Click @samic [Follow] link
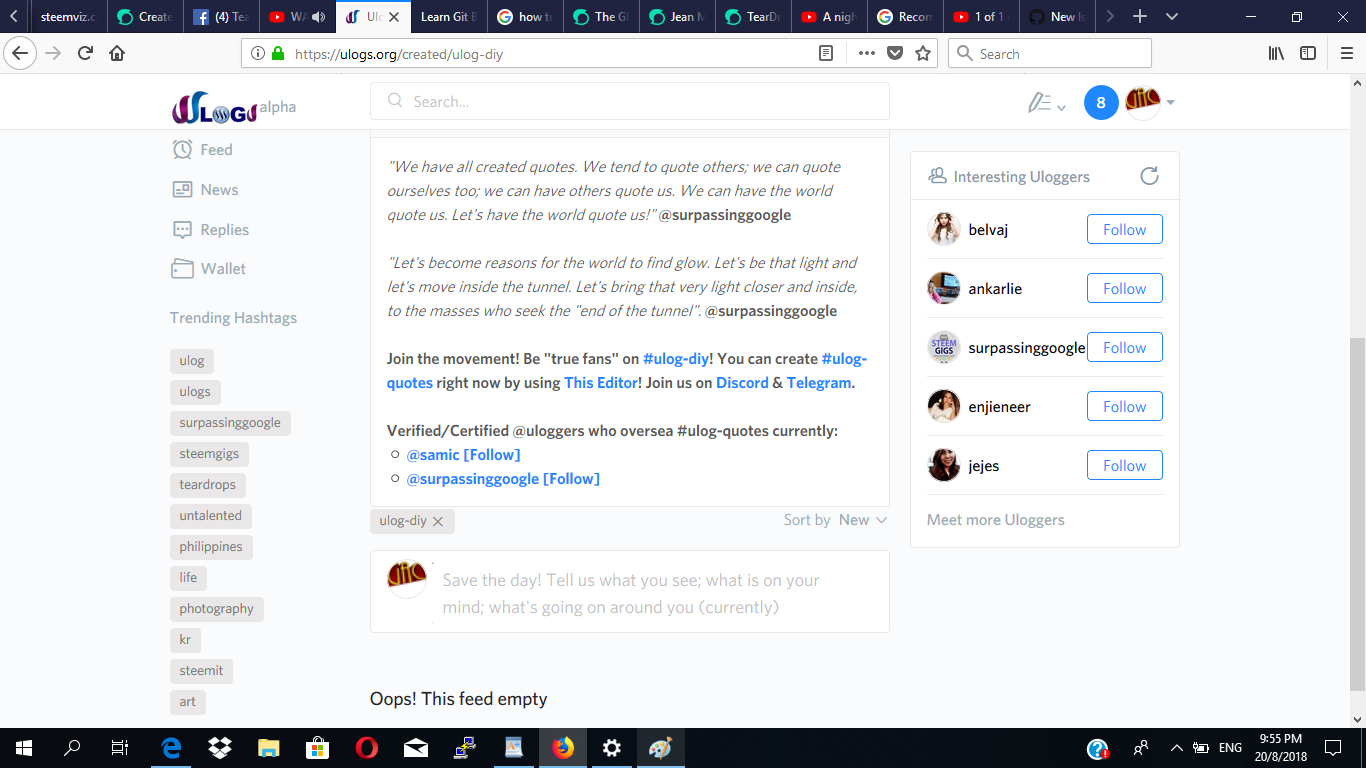This screenshot has width=1366, height=768. coord(464,455)
